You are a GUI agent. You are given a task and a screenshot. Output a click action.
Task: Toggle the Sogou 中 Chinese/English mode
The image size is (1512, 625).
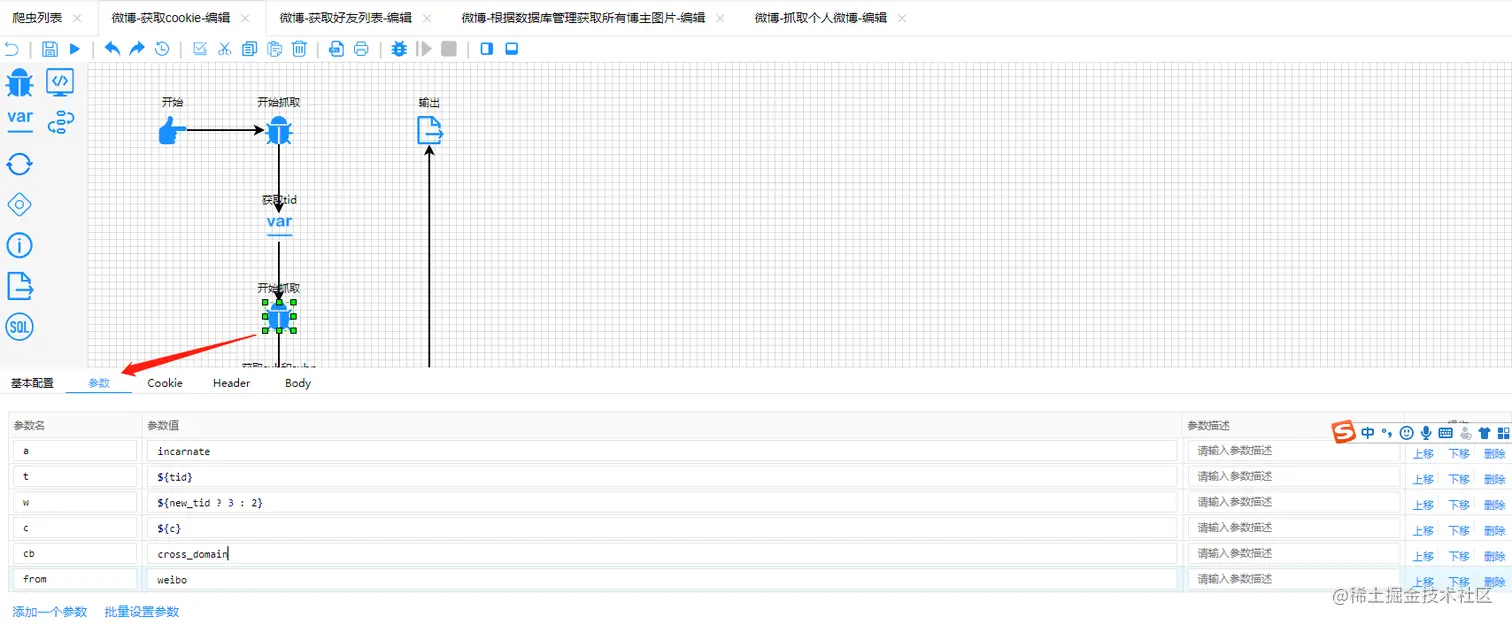[x=1367, y=432]
